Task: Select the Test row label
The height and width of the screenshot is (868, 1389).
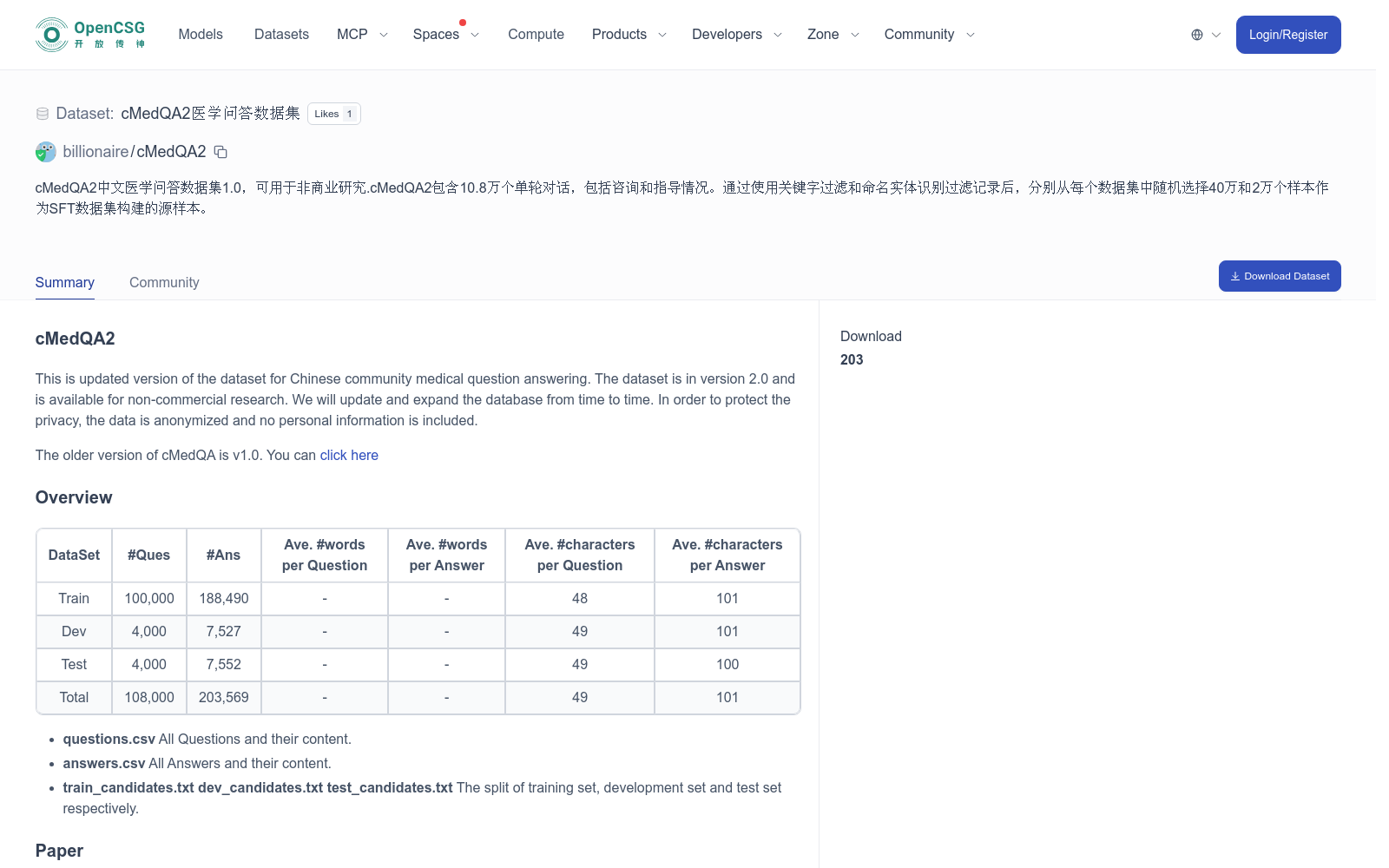Action: click(x=74, y=665)
